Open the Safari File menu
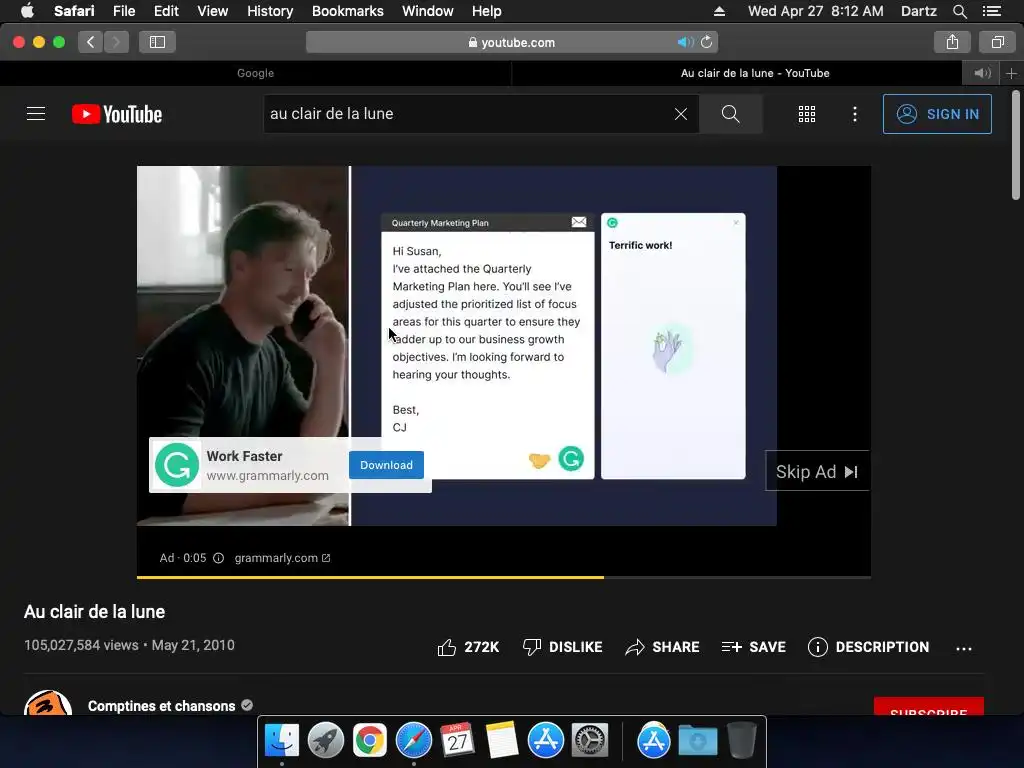The image size is (1024, 768). coord(123,11)
